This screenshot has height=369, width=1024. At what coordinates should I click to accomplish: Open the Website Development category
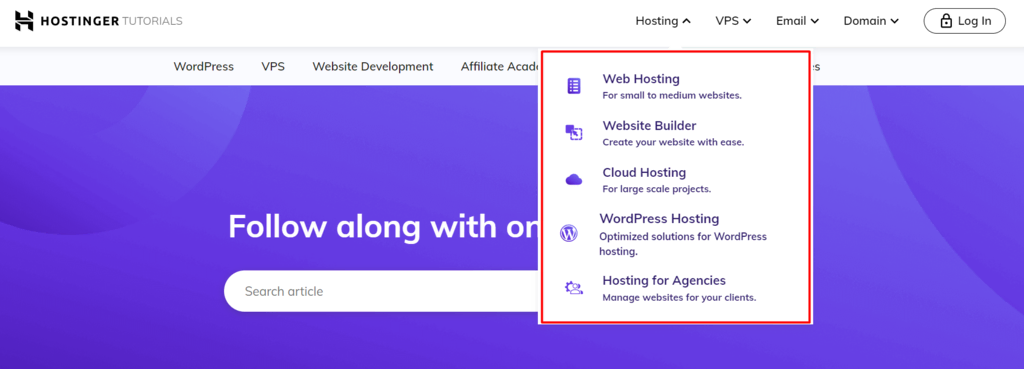pyautogui.click(x=373, y=67)
